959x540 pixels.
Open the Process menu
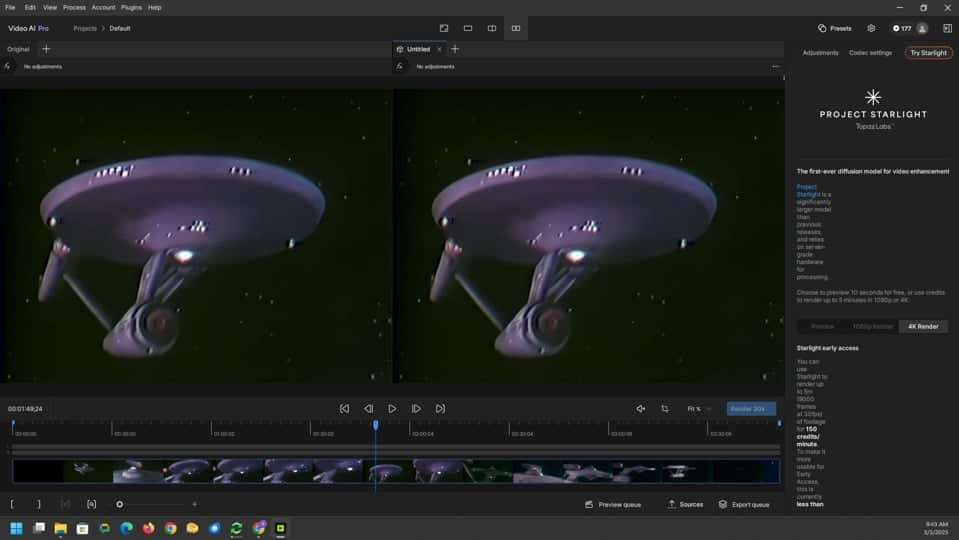tap(74, 7)
